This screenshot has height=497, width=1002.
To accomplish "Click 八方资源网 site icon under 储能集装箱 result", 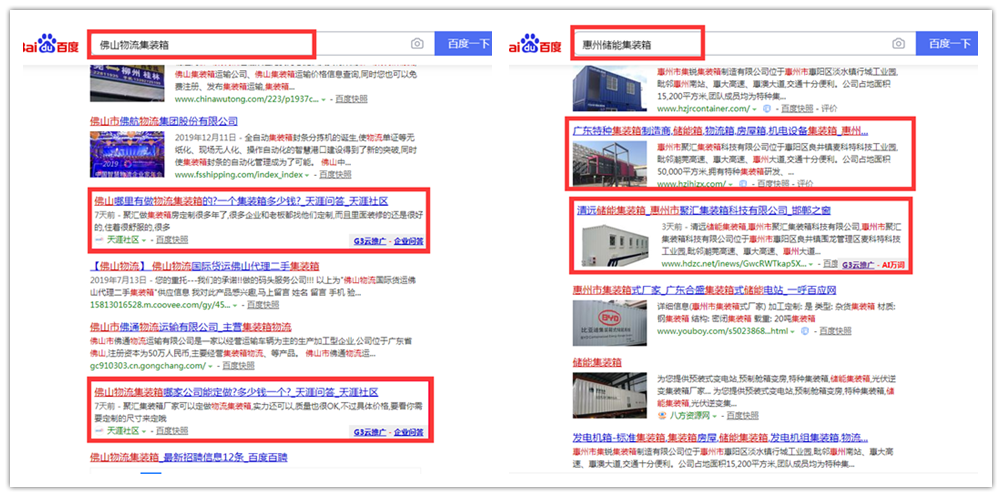I will pos(662,415).
